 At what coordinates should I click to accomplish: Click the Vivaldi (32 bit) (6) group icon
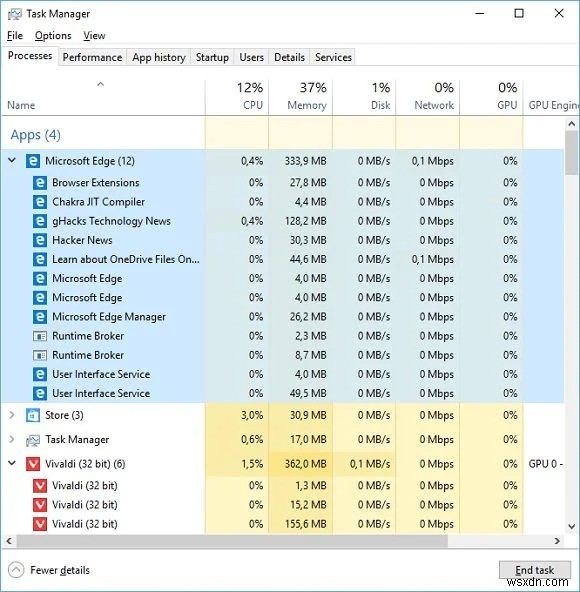pyautogui.click(x=33, y=464)
